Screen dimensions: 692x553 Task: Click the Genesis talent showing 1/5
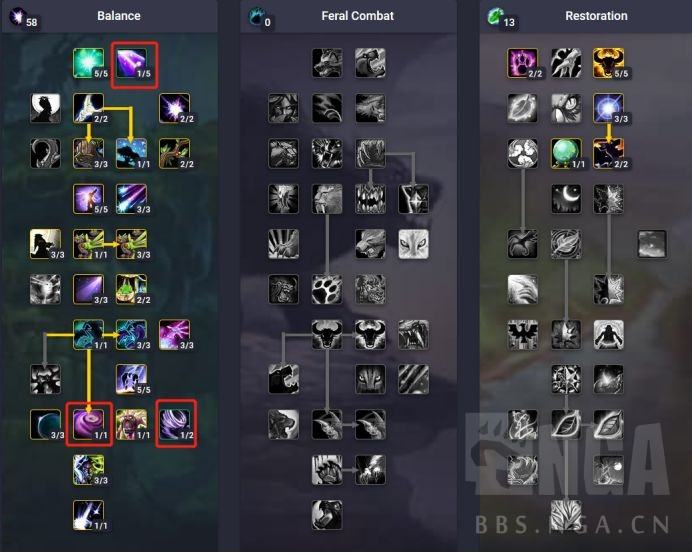[x=132, y=64]
